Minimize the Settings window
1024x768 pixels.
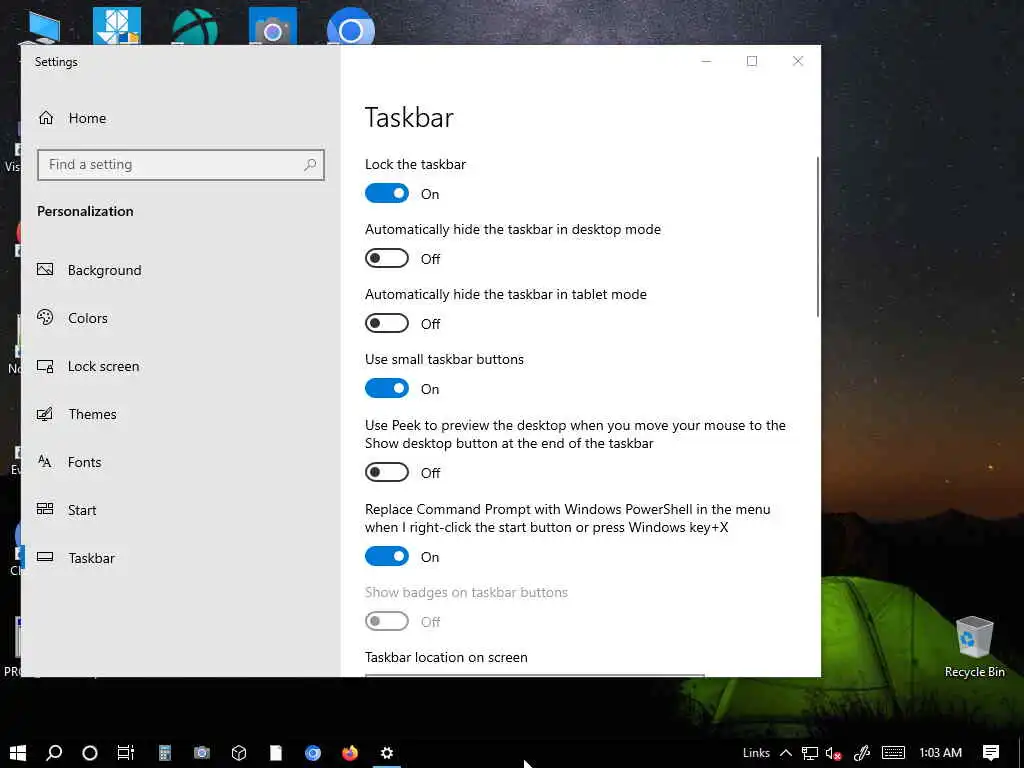click(x=706, y=61)
